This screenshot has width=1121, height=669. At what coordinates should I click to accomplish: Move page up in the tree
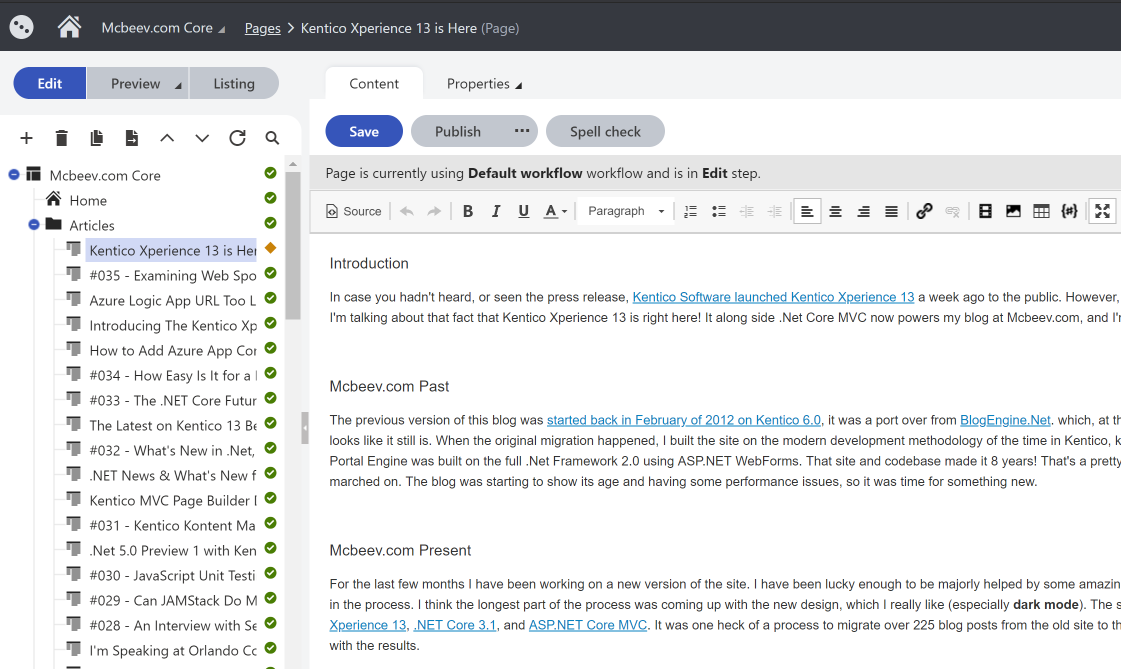click(167, 138)
